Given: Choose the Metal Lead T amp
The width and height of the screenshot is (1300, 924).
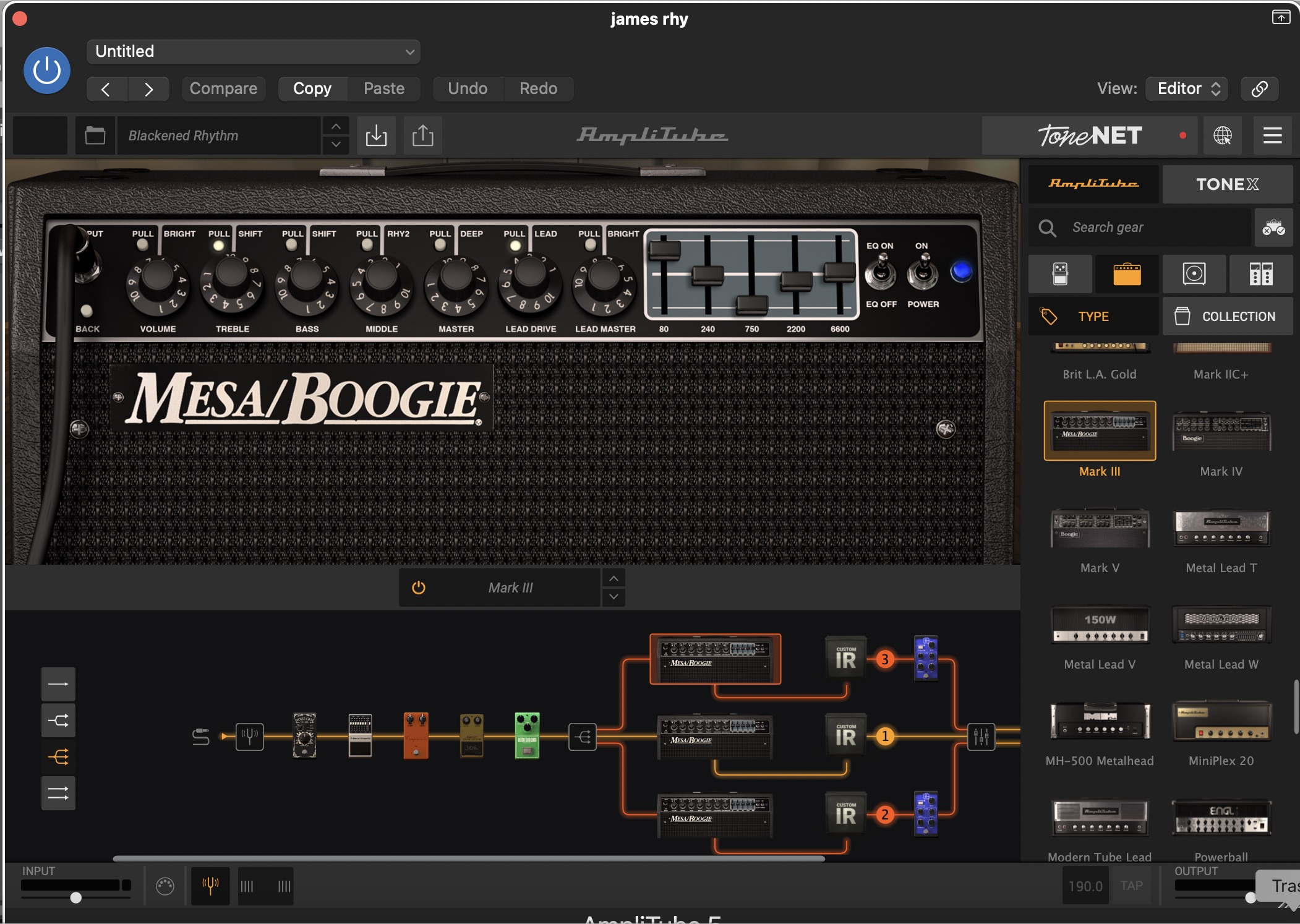Looking at the screenshot, I should pos(1221,528).
